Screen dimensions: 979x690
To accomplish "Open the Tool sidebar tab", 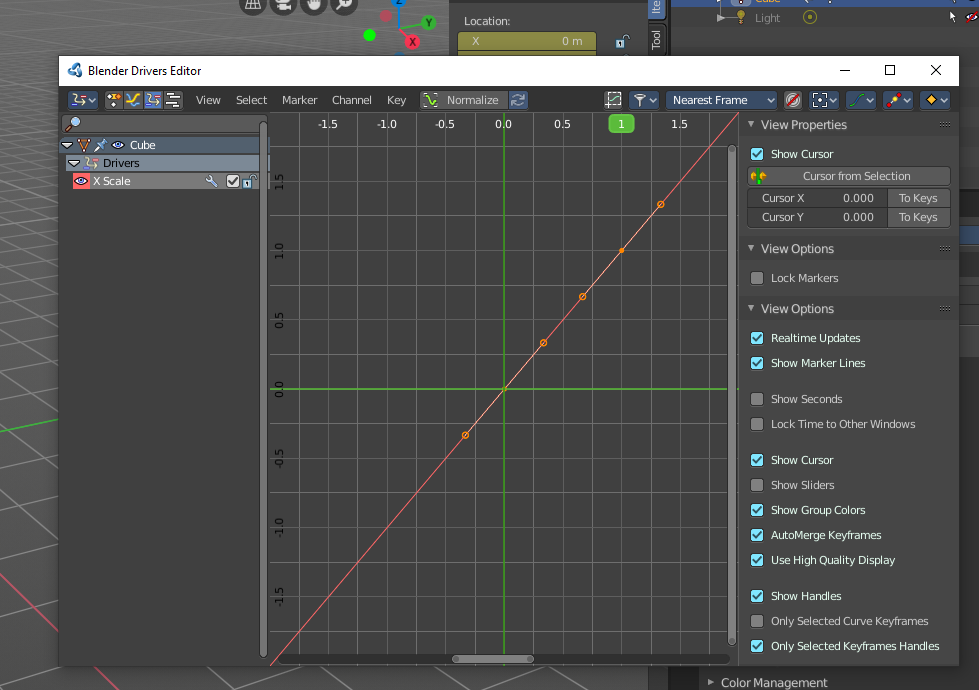I will (x=656, y=39).
